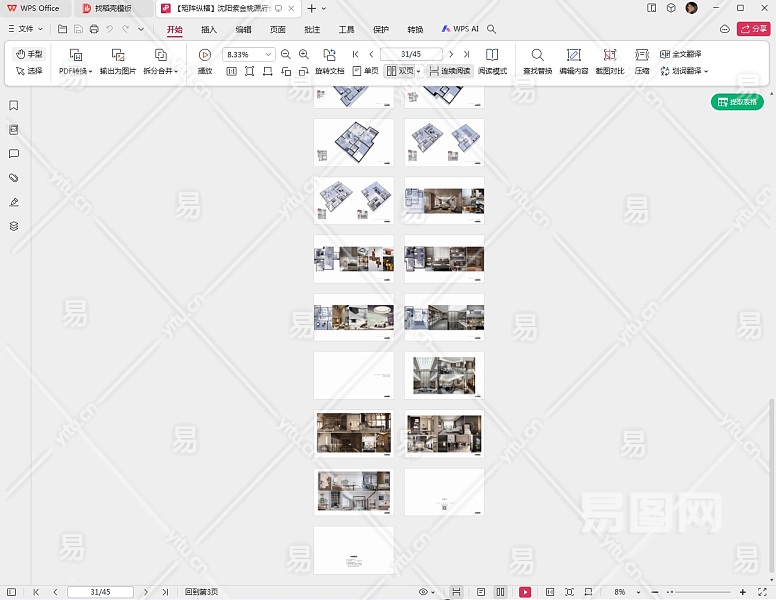Click the 输出为图片 export icon
Image resolution: width=776 pixels, height=600 pixels.
point(118,55)
